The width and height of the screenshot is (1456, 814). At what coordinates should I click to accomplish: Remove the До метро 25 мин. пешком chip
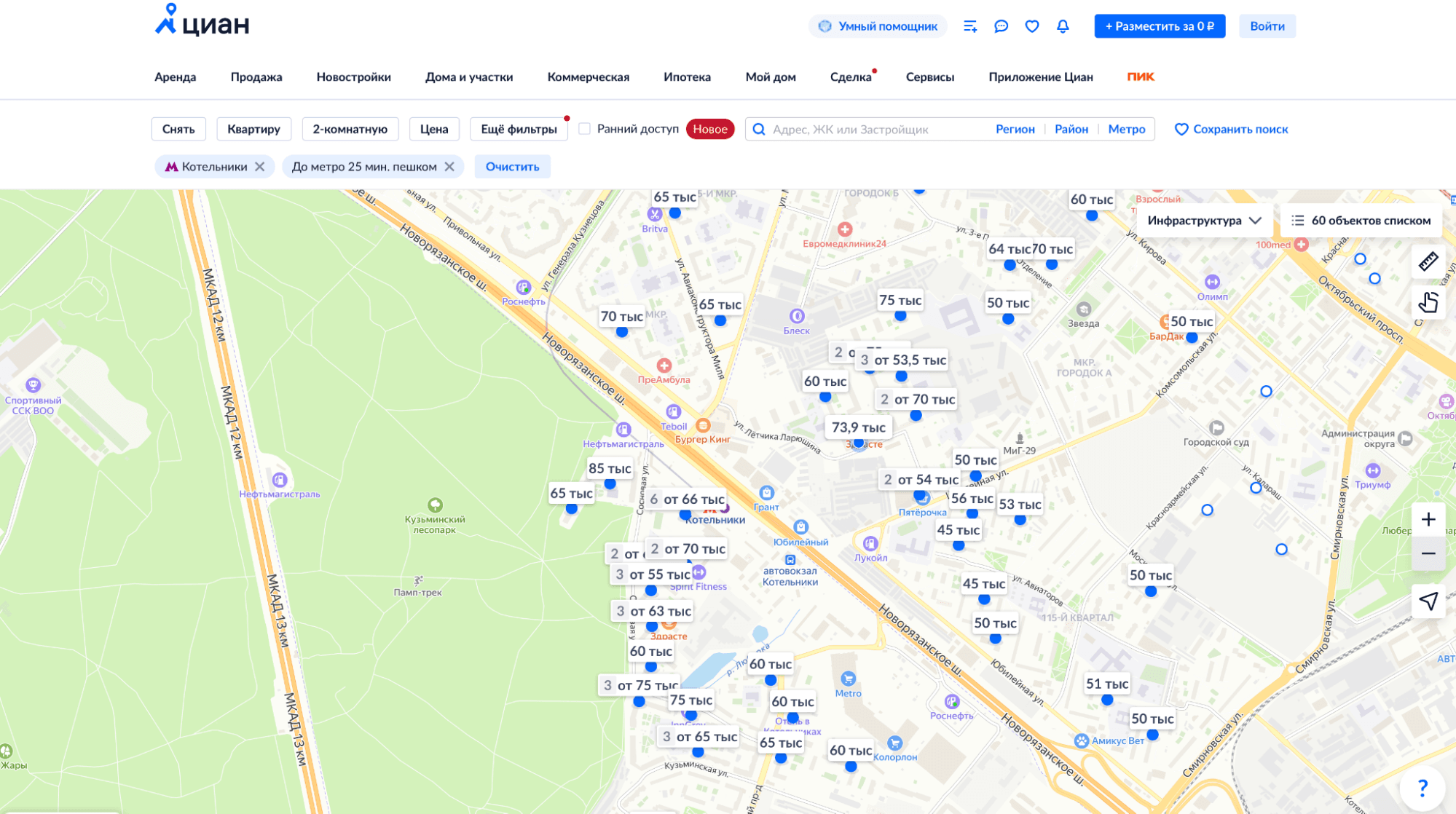point(449,167)
